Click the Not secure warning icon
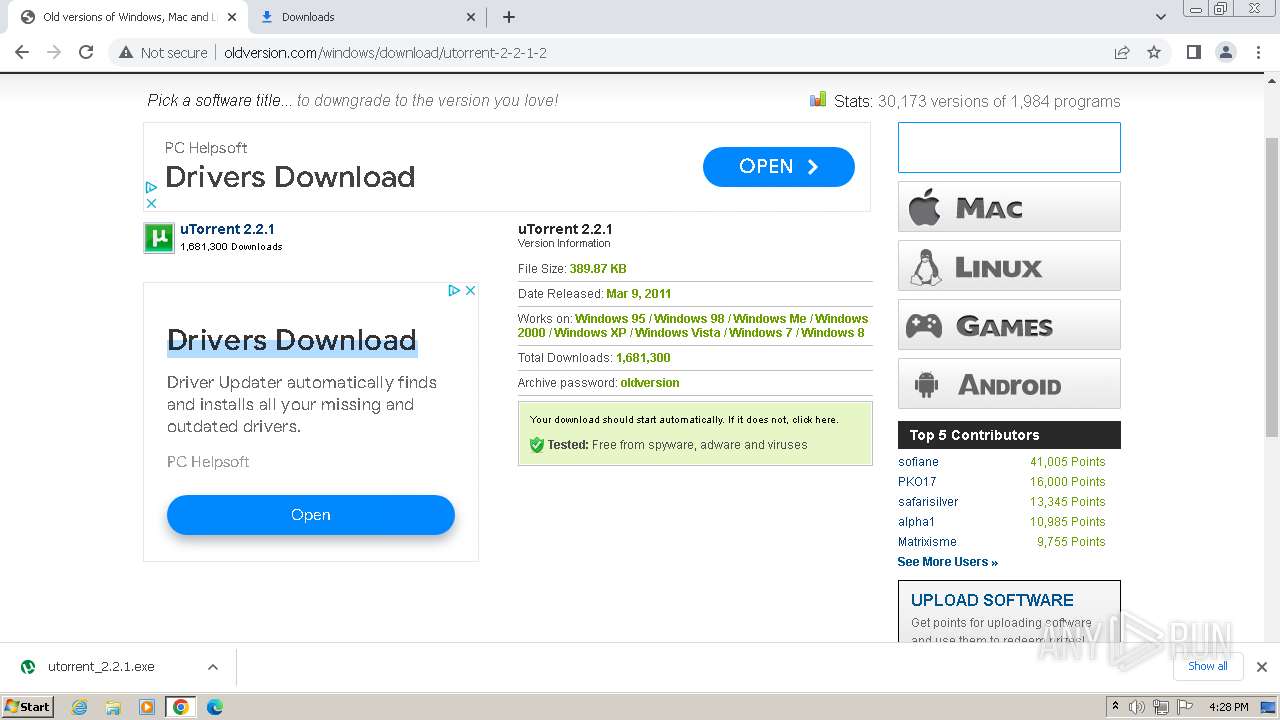Viewport: 1280px width, 720px height. tap(126, 53)
